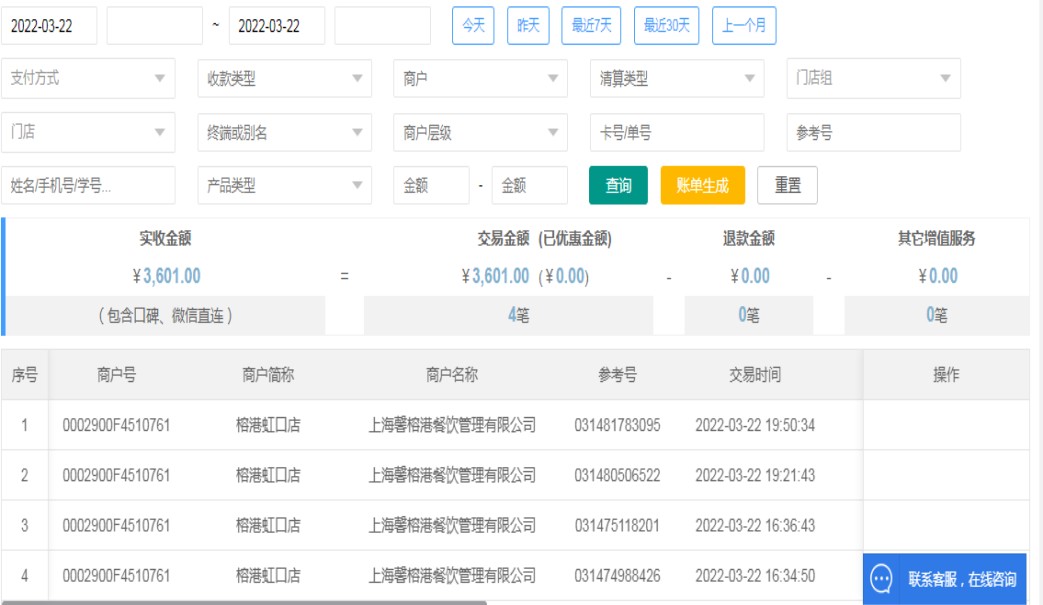Click the 交易时间 column header

coord(754,375)
